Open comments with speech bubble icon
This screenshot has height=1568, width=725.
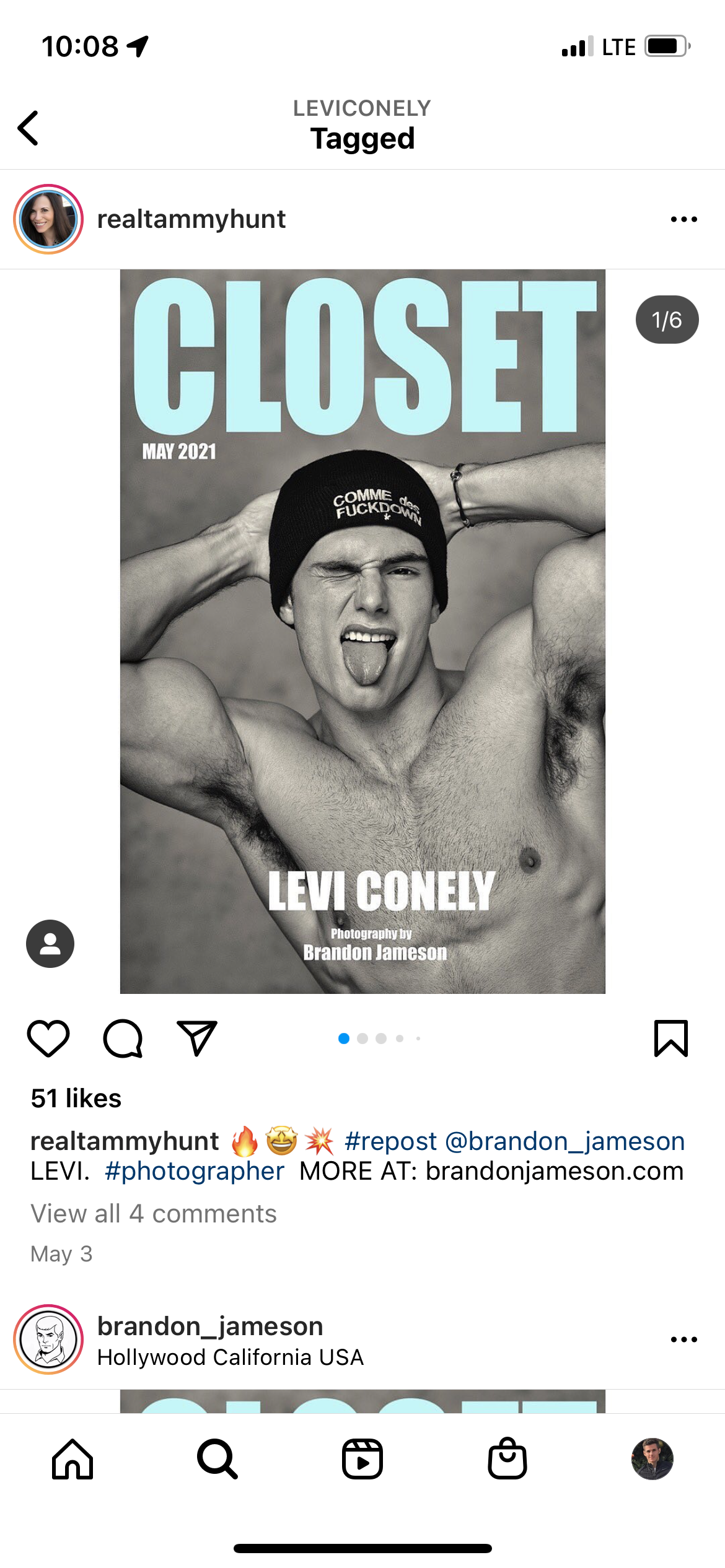click(123, 1039)
